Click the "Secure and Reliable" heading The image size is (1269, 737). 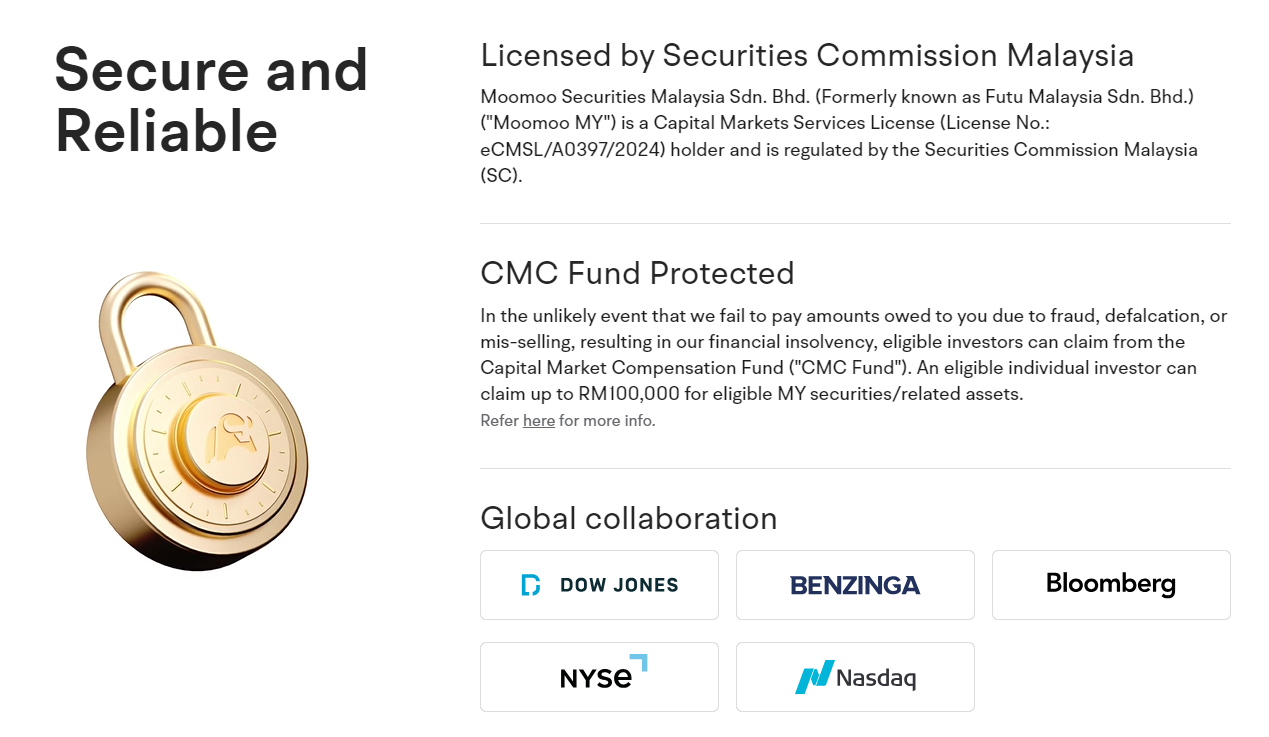pos(212,100)
